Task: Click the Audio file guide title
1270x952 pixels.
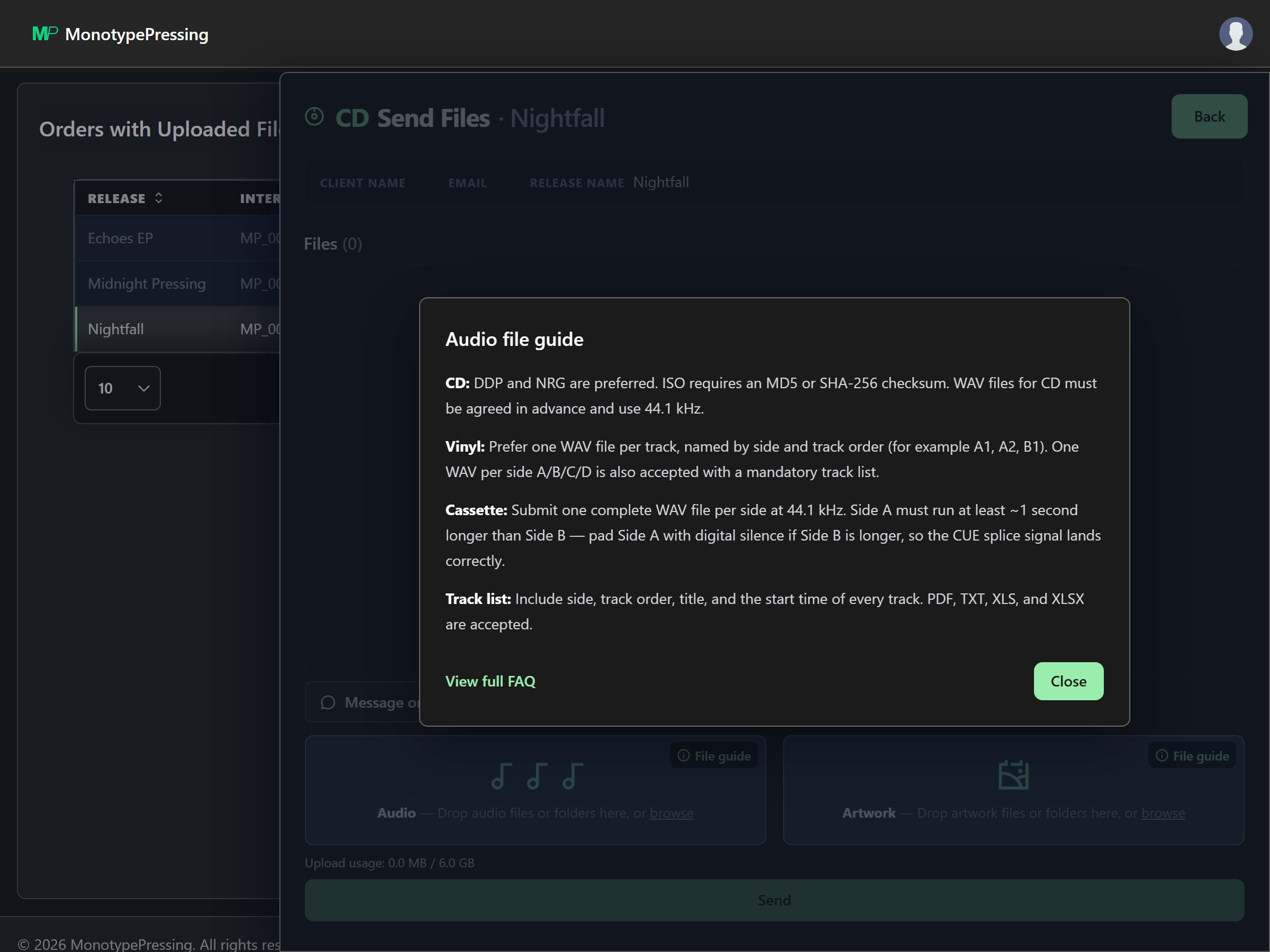Action: click(514, 339)
